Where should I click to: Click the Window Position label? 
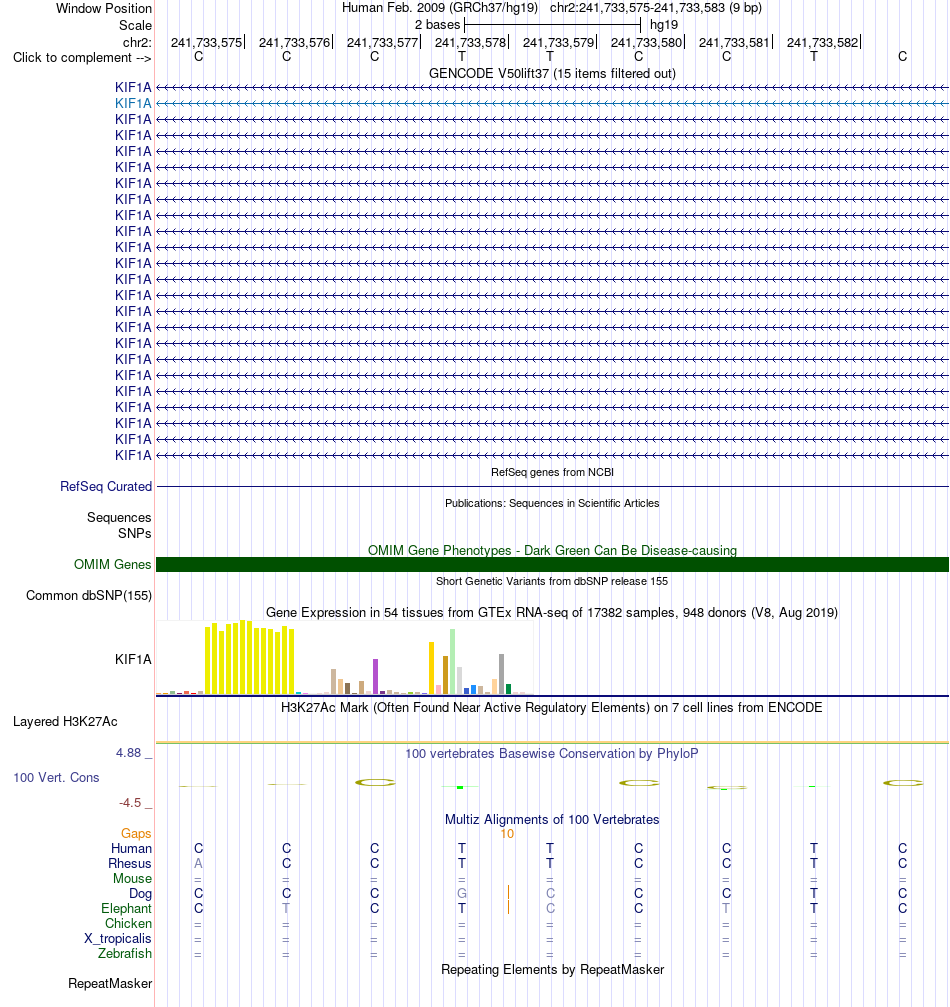pos(103,8)
